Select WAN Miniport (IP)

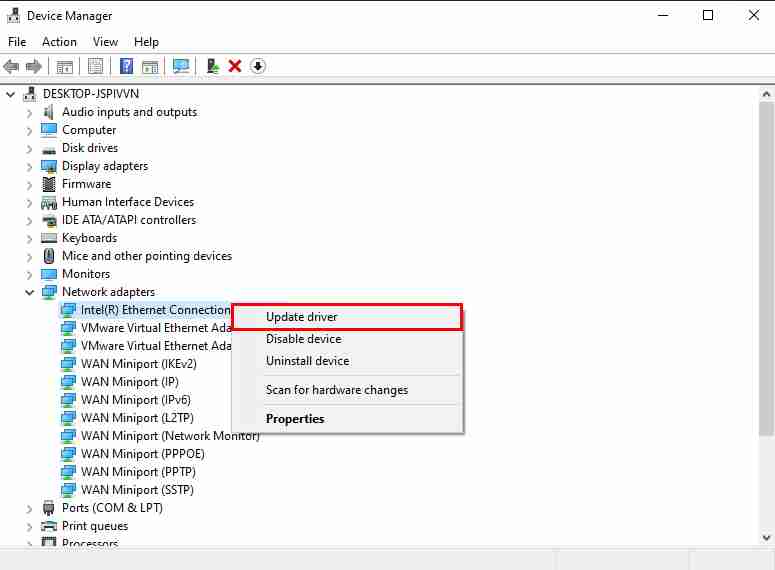(x=129, y=382)
